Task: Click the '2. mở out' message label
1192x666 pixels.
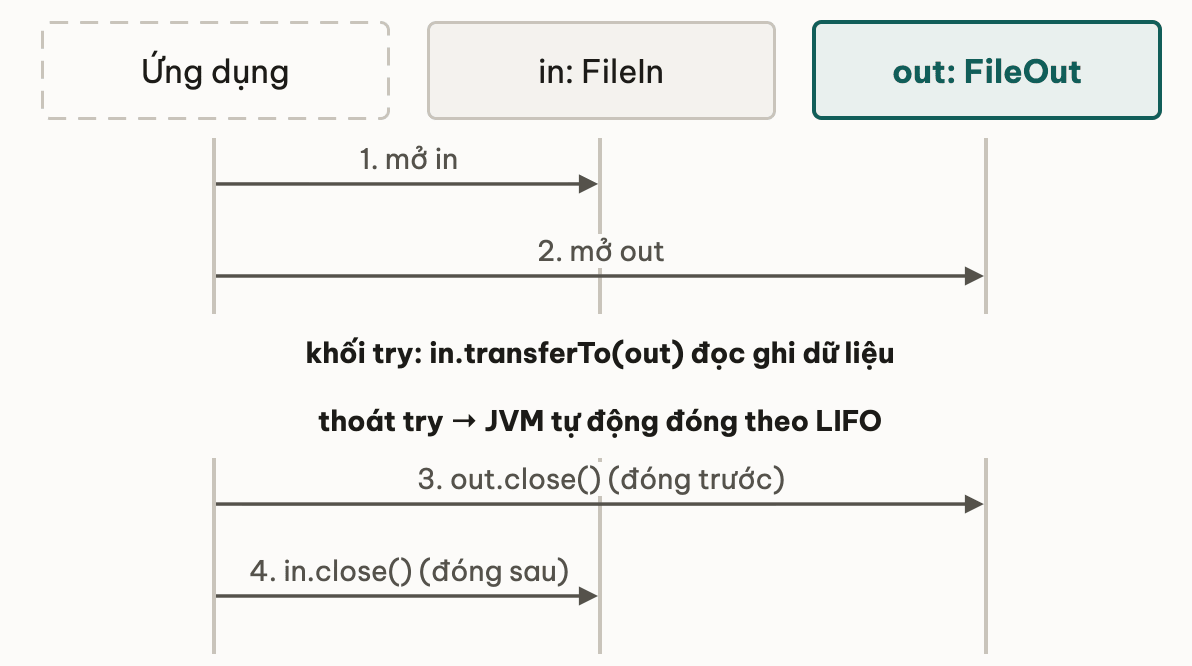Action: tap(601, 251)
